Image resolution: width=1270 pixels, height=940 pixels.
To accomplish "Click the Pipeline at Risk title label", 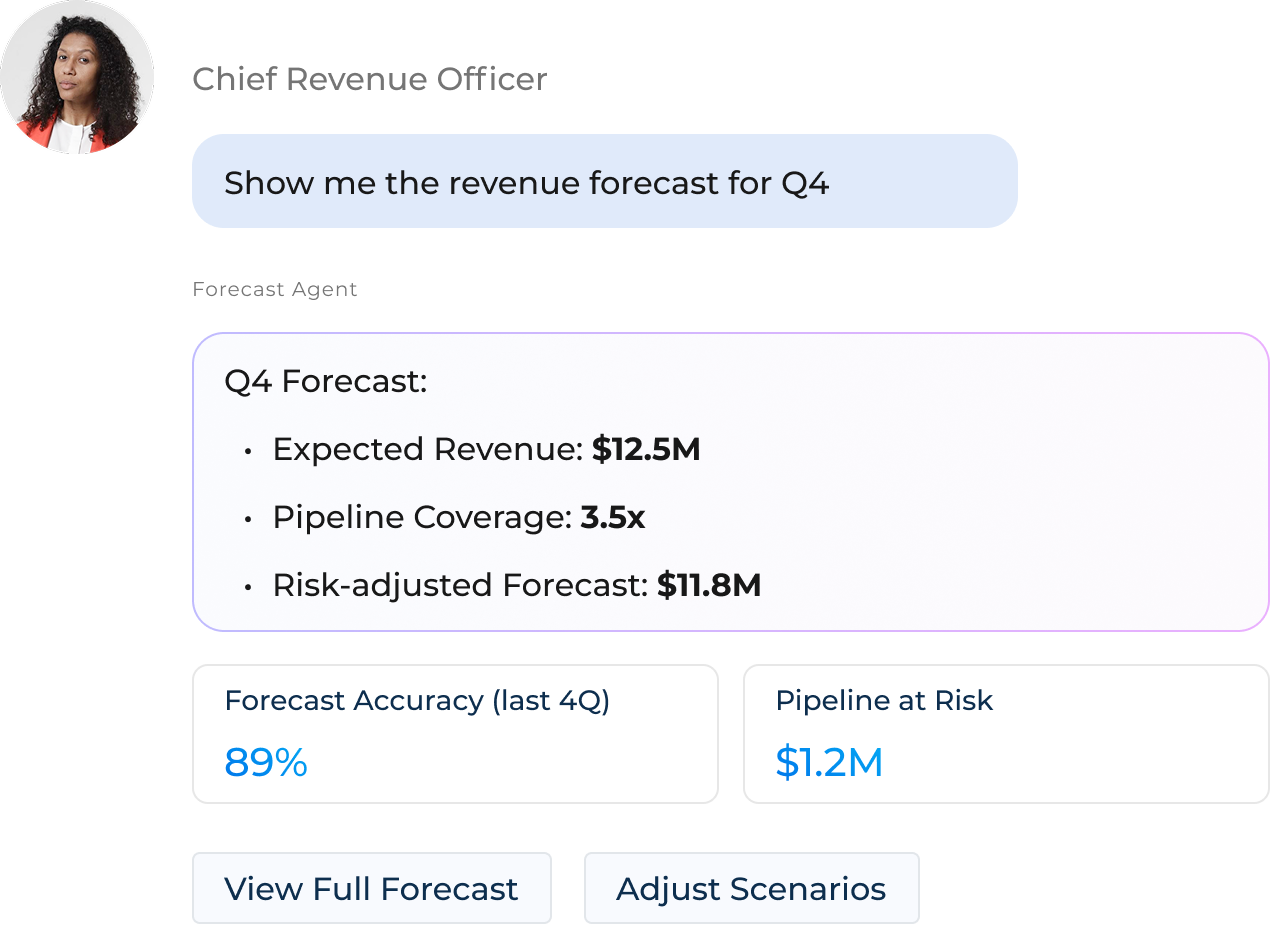I will (884, 701).
